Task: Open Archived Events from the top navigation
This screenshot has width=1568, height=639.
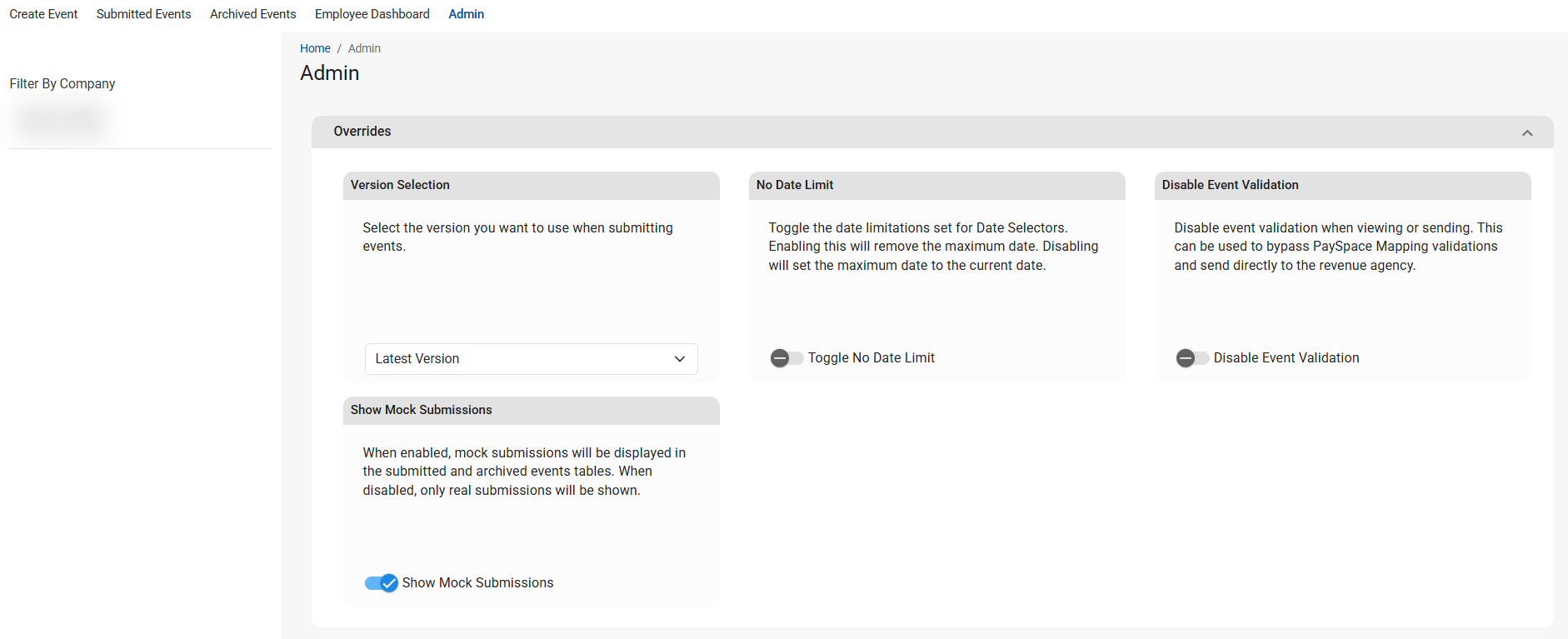Action: (x=252, y=14)
